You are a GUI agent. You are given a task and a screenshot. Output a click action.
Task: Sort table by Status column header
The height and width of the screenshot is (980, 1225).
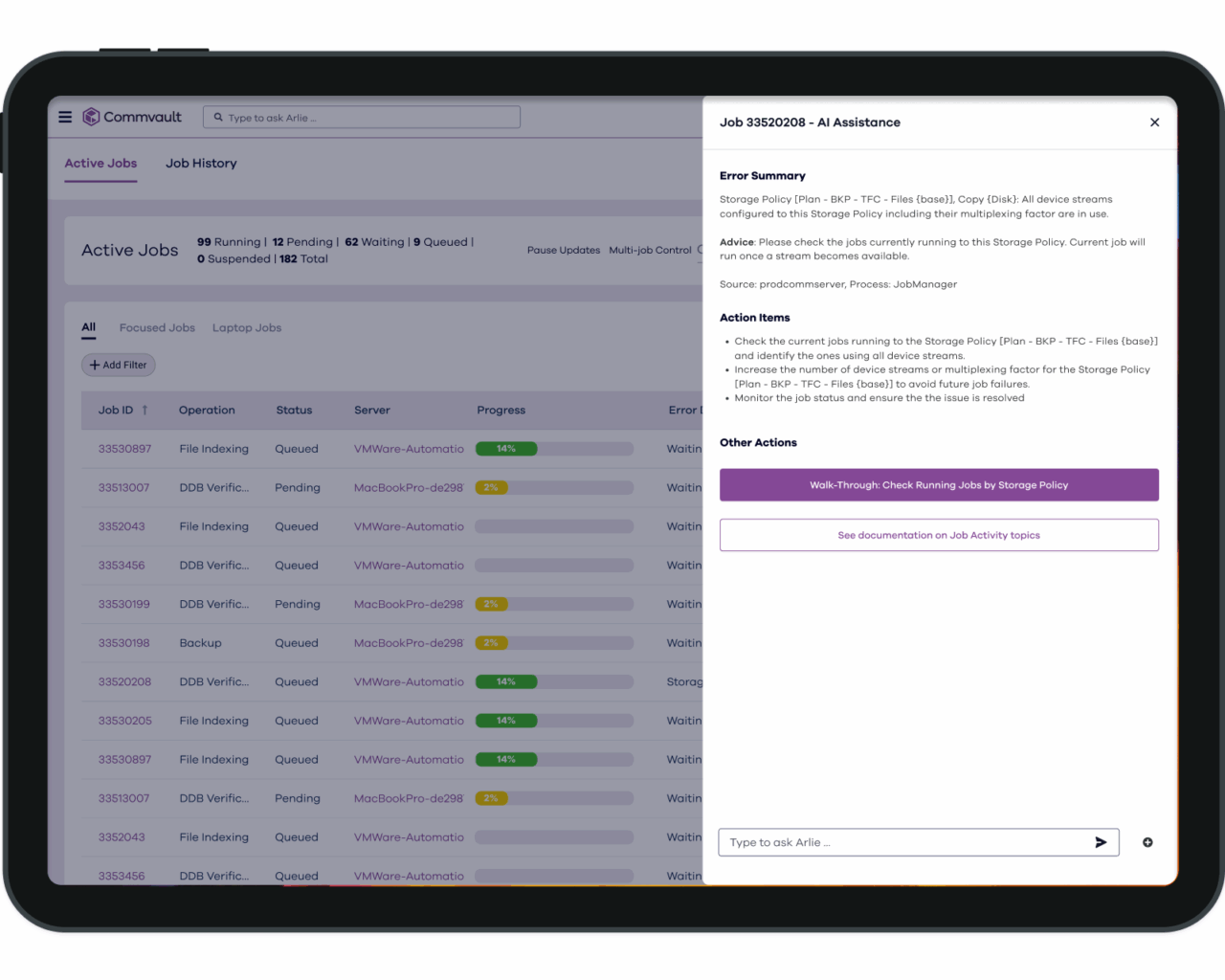294,410
